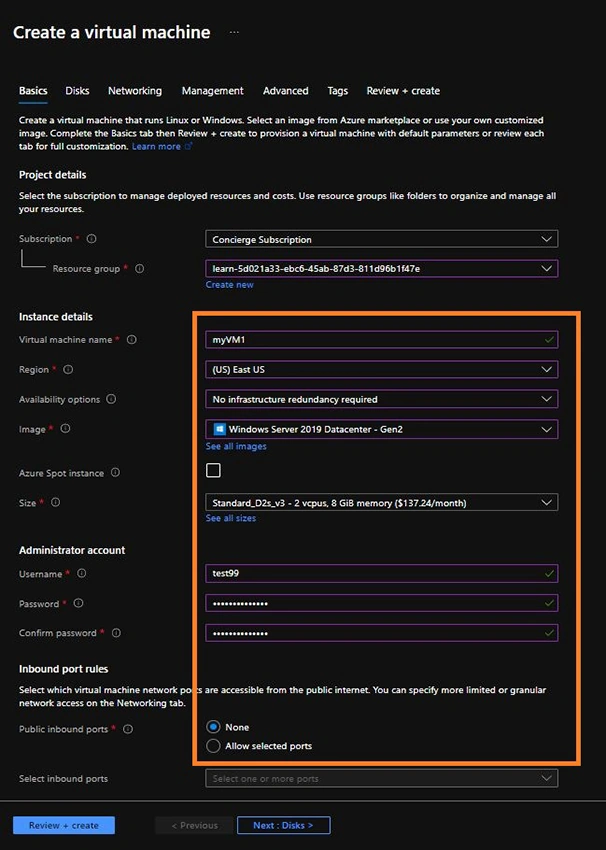Image resolution: width=606 pixels, height=850 pixels.
Task: Click the Windows logo in Image field
Action: click(220, 429)
